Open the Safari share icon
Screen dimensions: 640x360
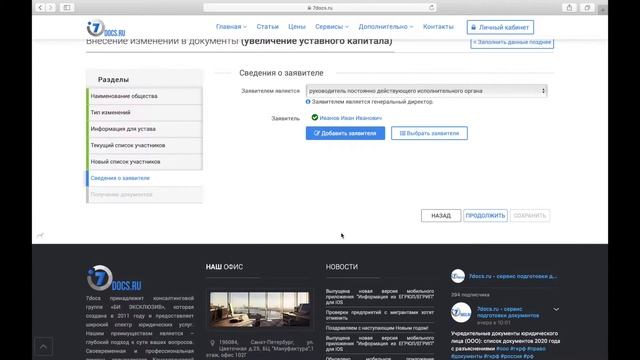click(569, 7)
